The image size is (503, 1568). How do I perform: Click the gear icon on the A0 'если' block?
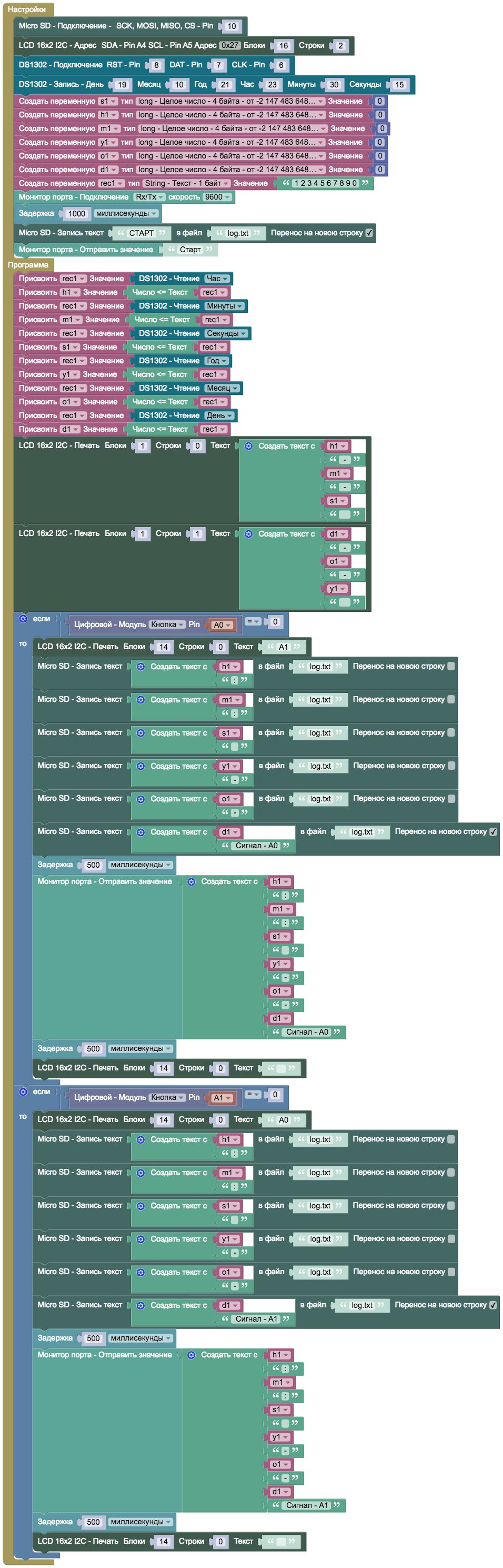(x=23, y=619)
